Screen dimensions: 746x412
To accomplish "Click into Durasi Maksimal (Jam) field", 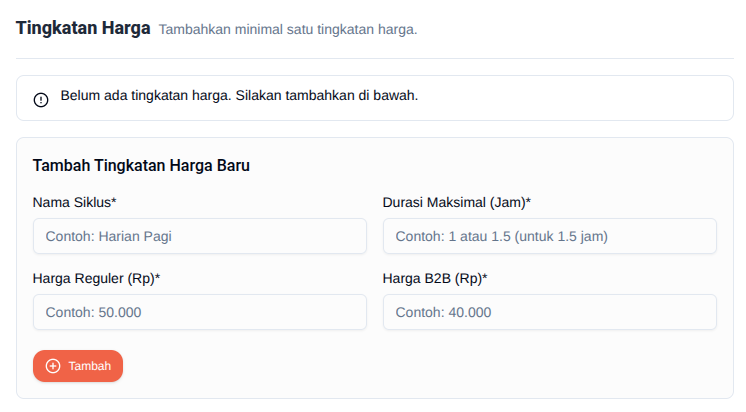I will pyautogui.click(x=550, y=236).
